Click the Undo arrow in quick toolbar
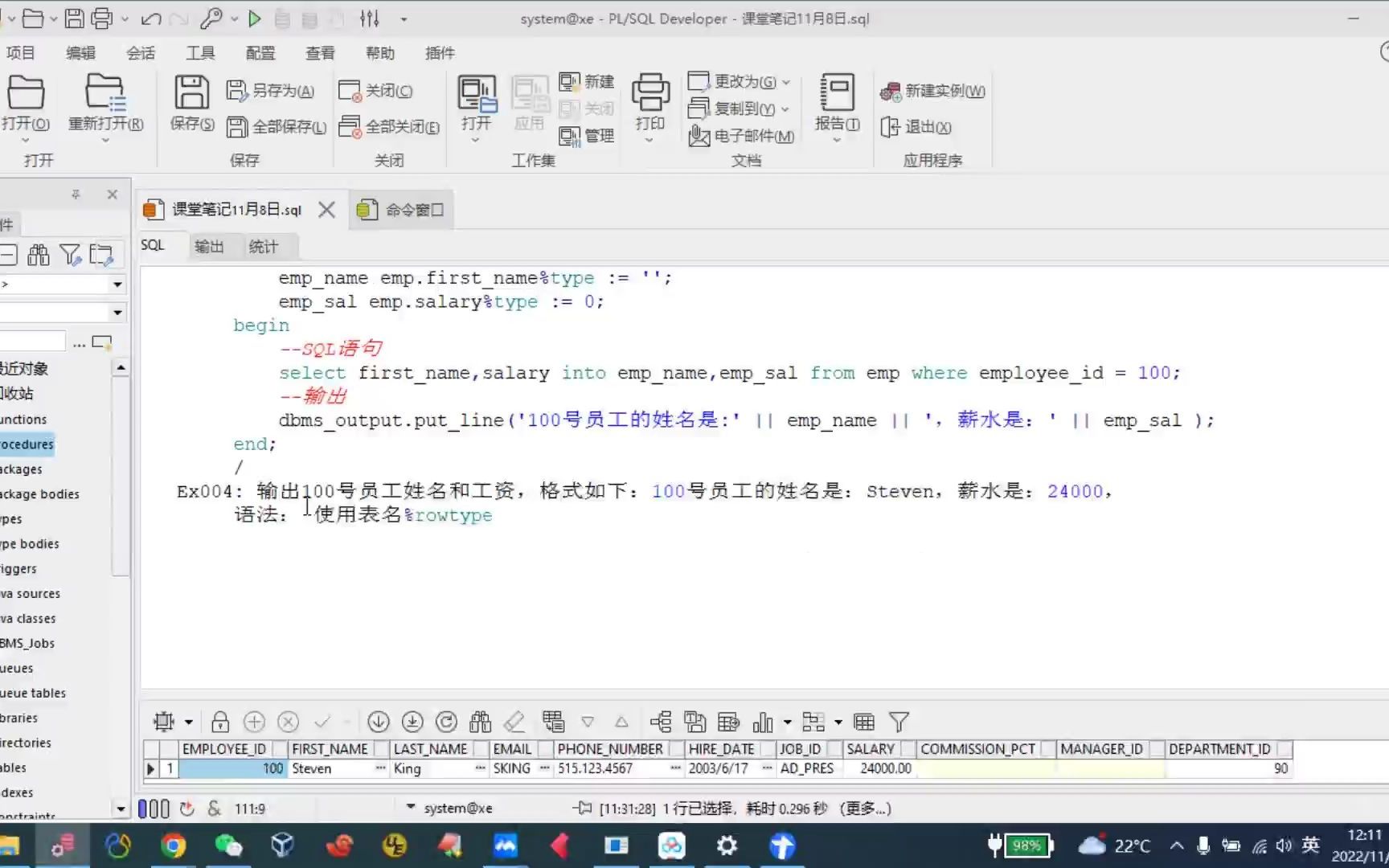The height and width of the screenshot is (868, 1389). click(x=151, y=18)
